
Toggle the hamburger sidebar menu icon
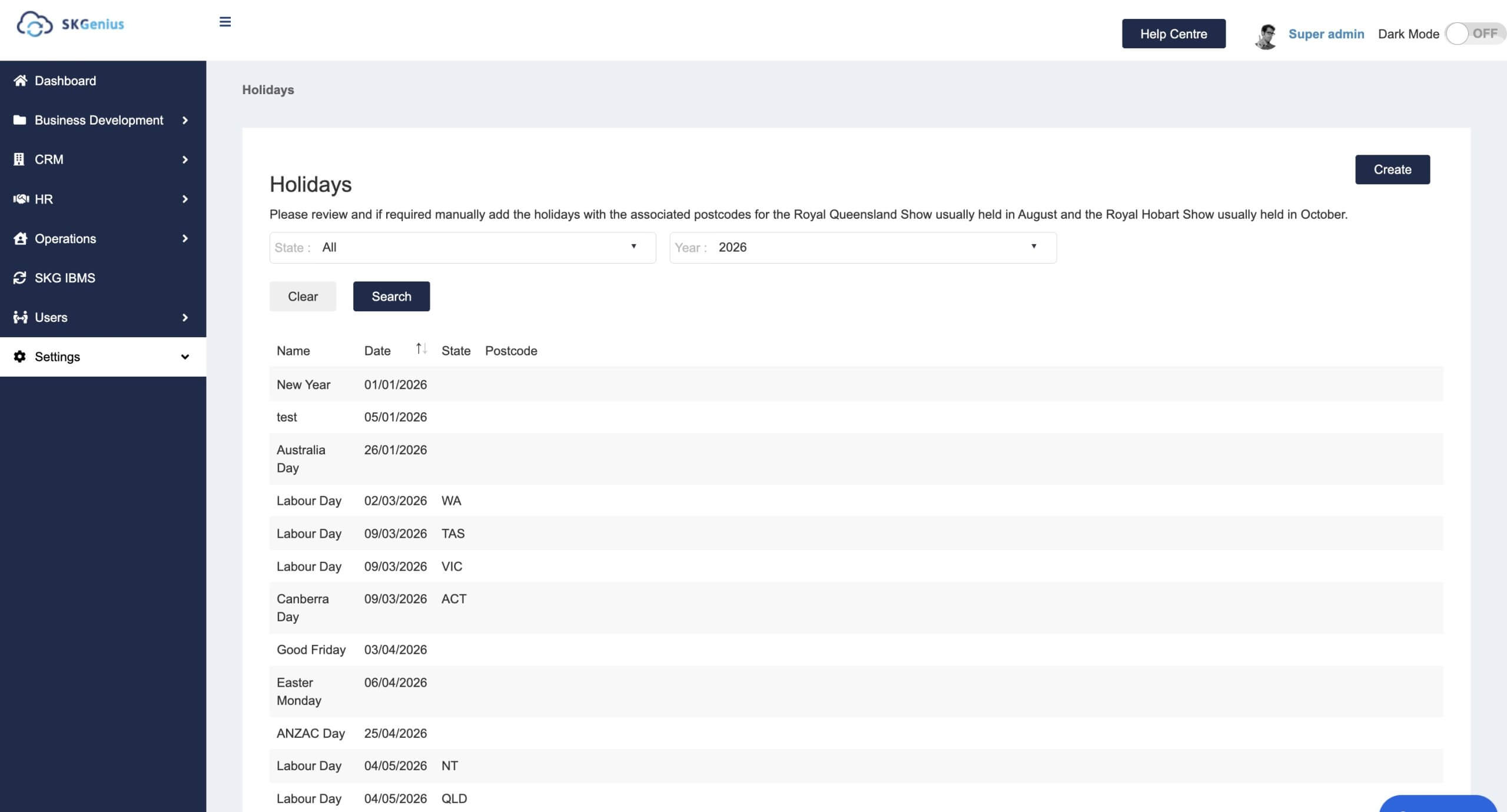(x=225, y=22)
